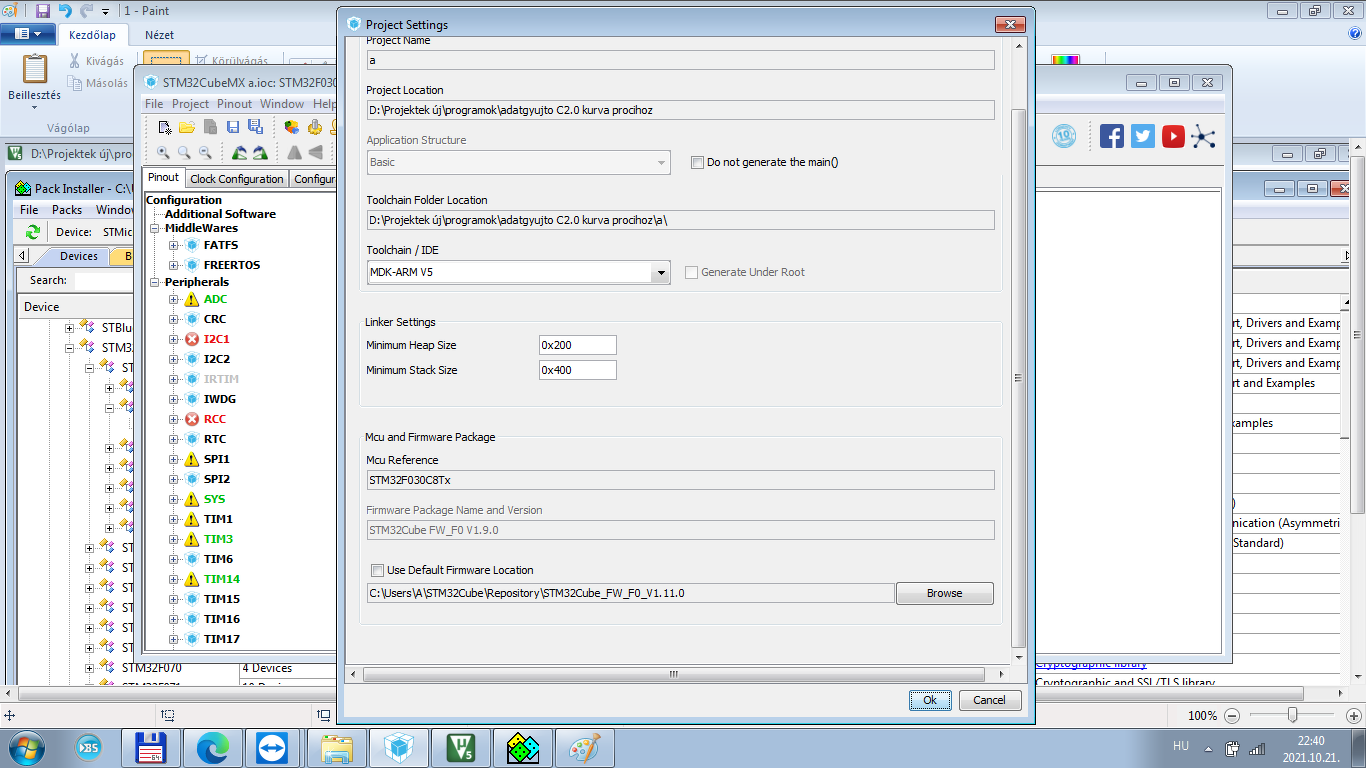Select the TIM3 peripheral in the tree
Image resolution: width=1366 pixels, height=768 pixels.
[x=218, y=539]
